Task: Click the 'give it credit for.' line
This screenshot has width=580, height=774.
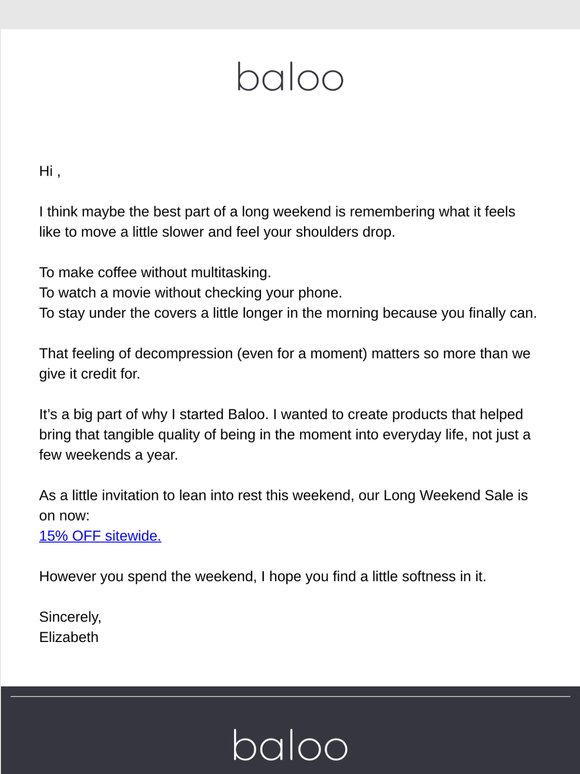Action: pyautogui.click(x=89, y=374)
